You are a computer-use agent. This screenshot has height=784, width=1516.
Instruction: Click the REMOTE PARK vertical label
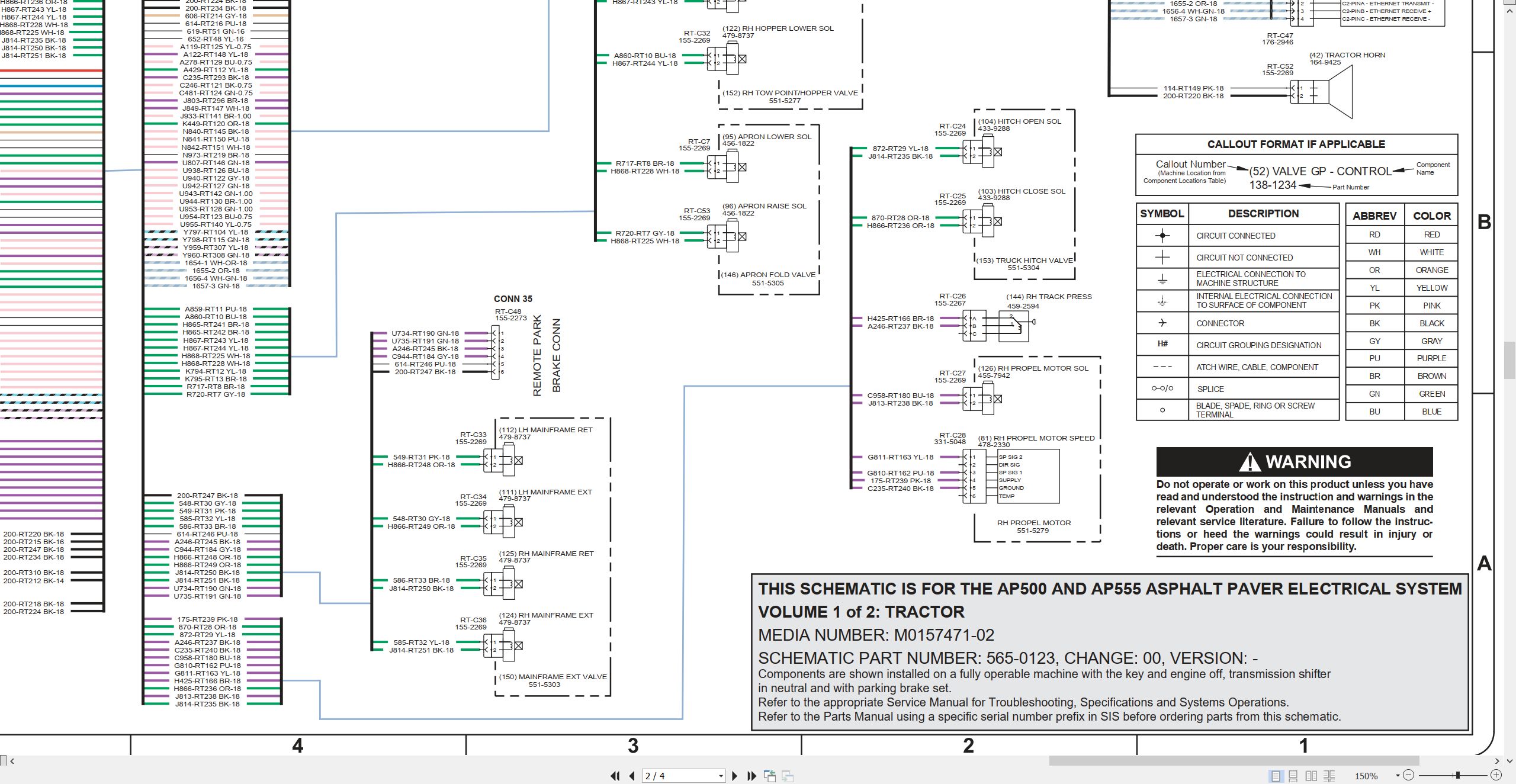tap(537, 355)
